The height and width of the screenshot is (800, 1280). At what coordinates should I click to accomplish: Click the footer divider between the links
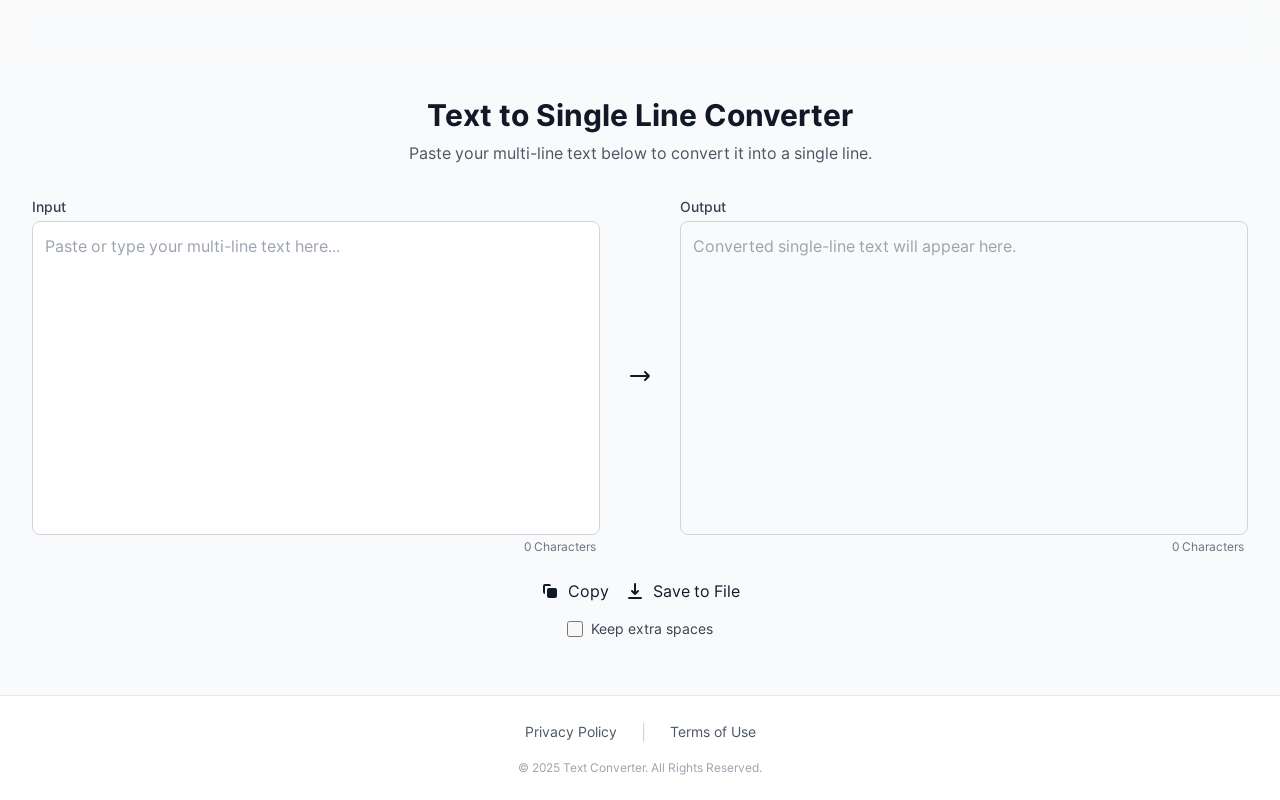644,732
